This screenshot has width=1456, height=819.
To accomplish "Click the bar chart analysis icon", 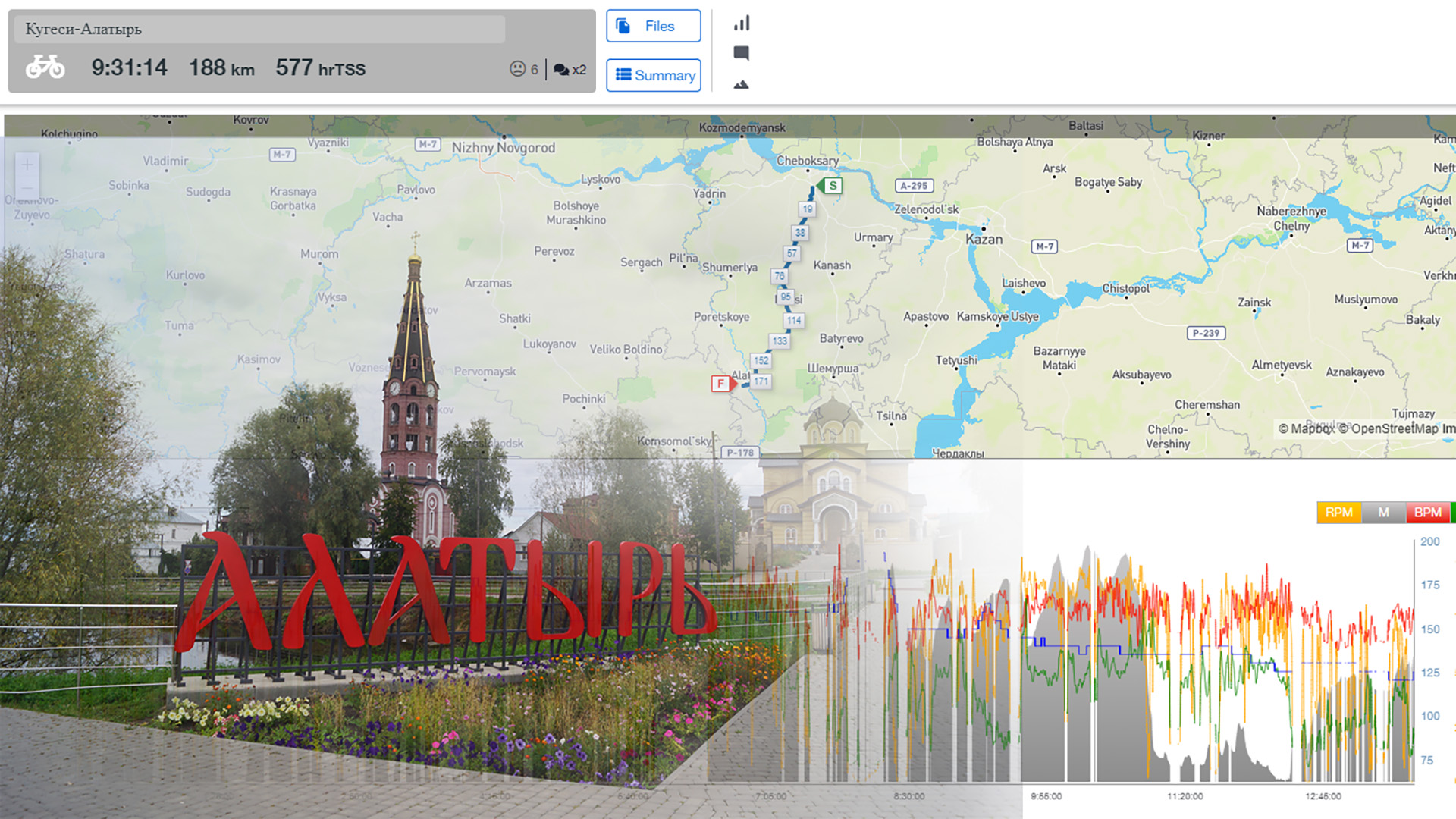I will point(742,24).
